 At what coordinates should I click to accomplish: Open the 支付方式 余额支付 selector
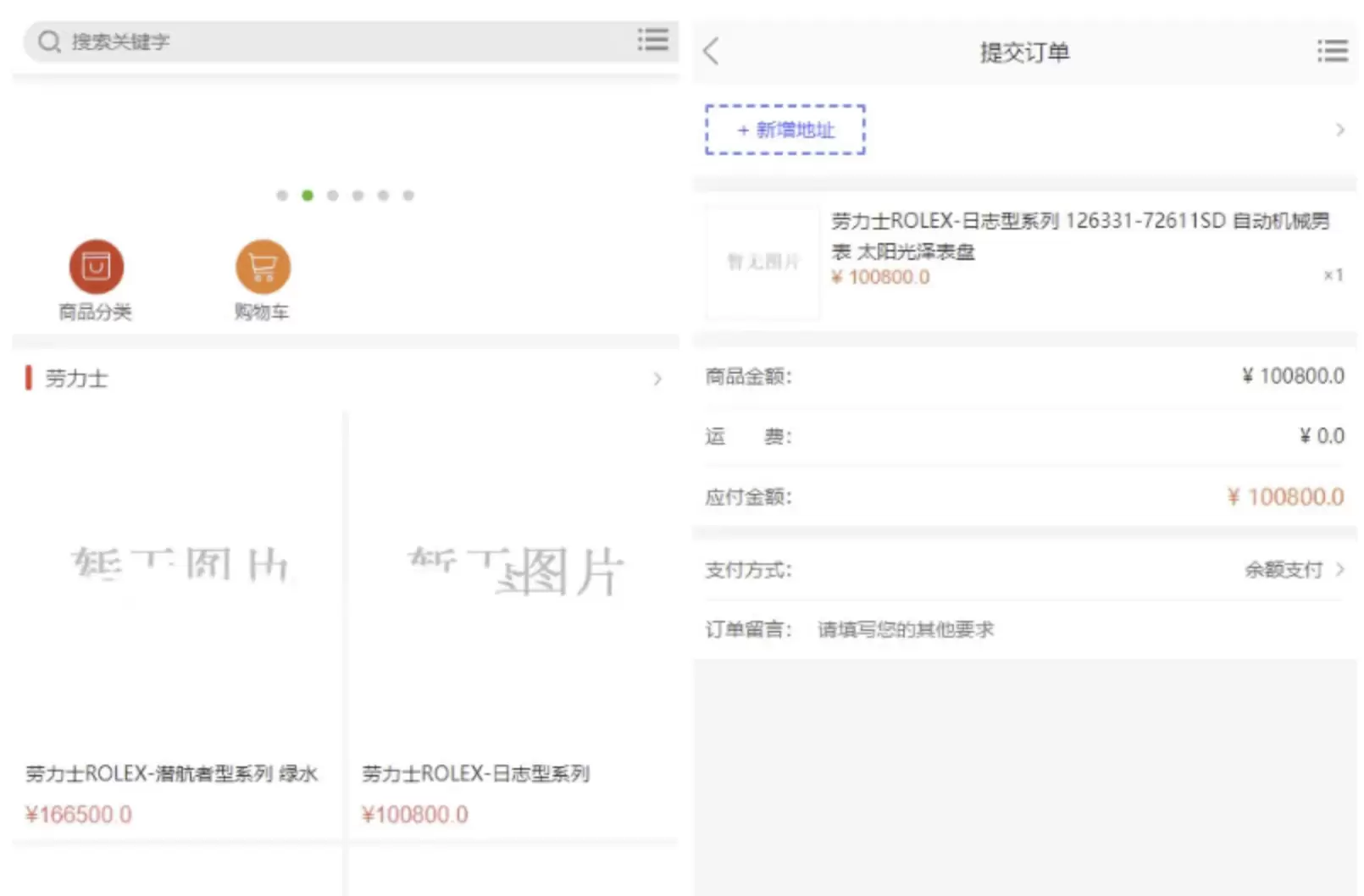(1025, 570)
